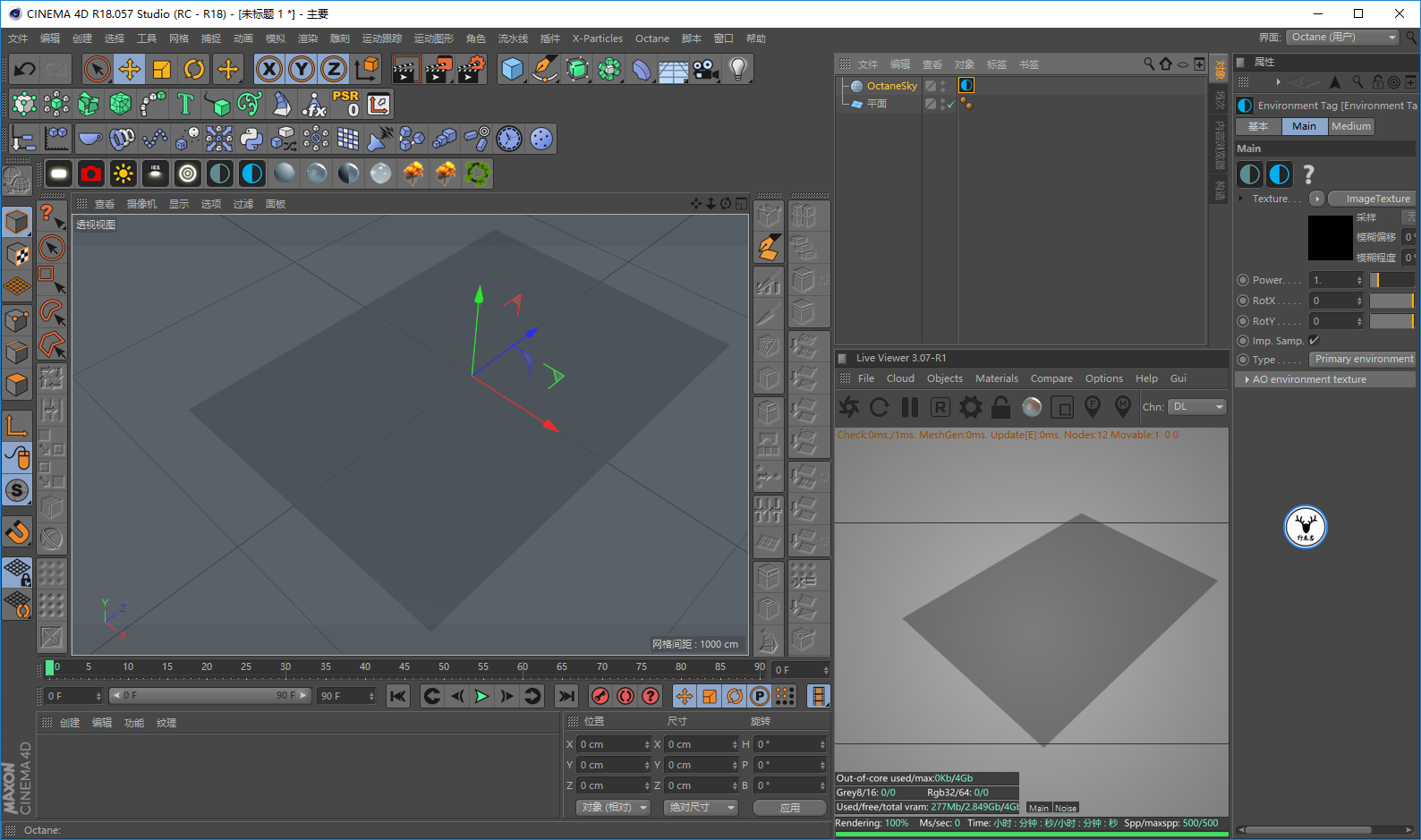Image resolution: width=1421 pixels, height=840 pixels.
Task: Click the Live Viewer lock icon
Action: pyautogui.click(x=1000, y=408)
